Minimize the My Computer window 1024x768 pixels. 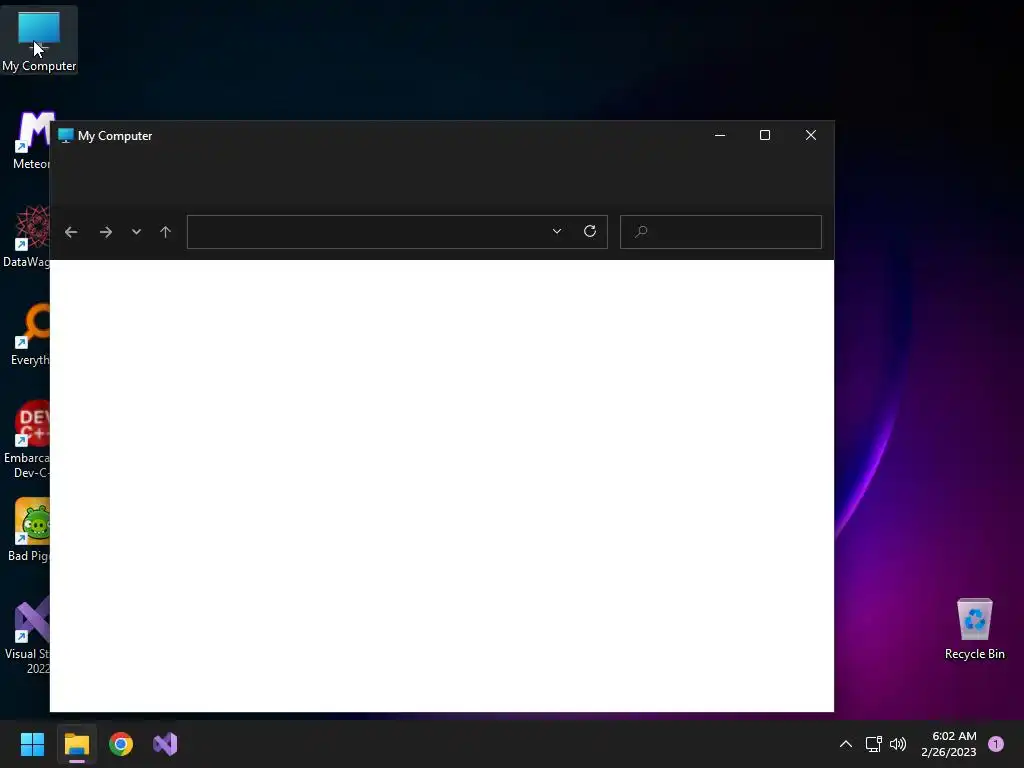coord(720,135)
